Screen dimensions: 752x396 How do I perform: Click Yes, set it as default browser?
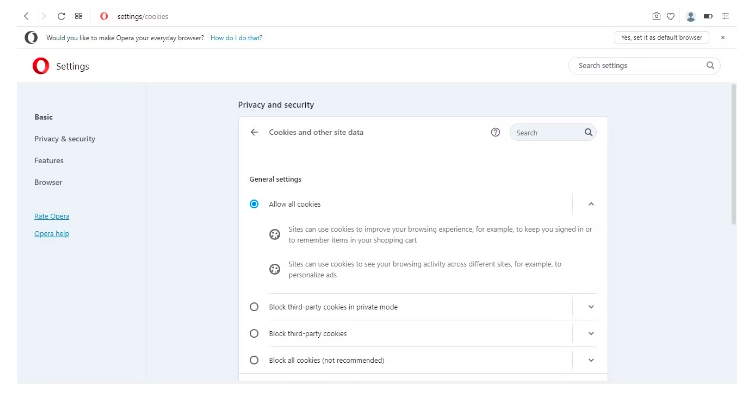click(662, 37)
